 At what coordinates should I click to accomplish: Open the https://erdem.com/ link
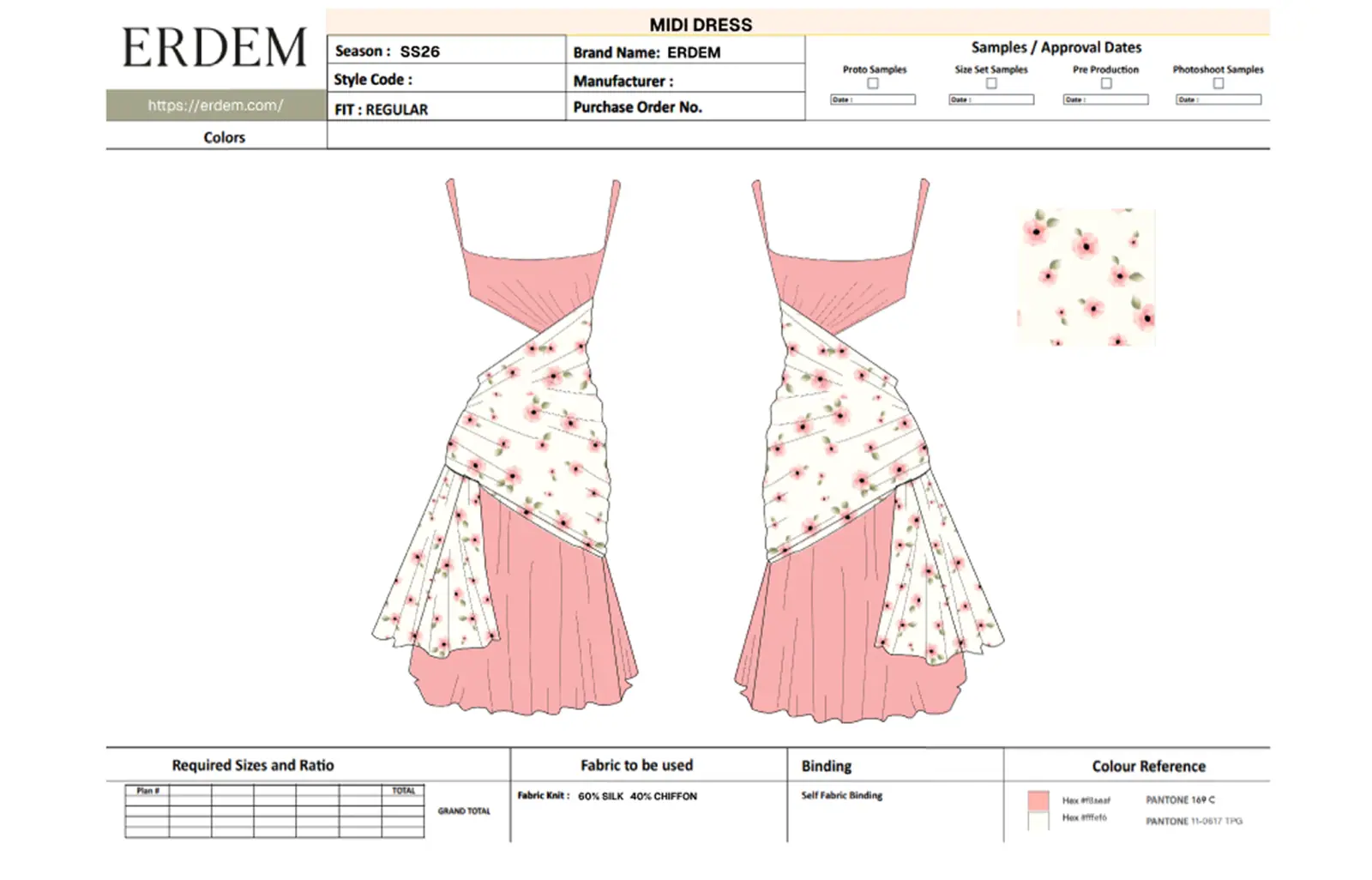coord(215,105)
